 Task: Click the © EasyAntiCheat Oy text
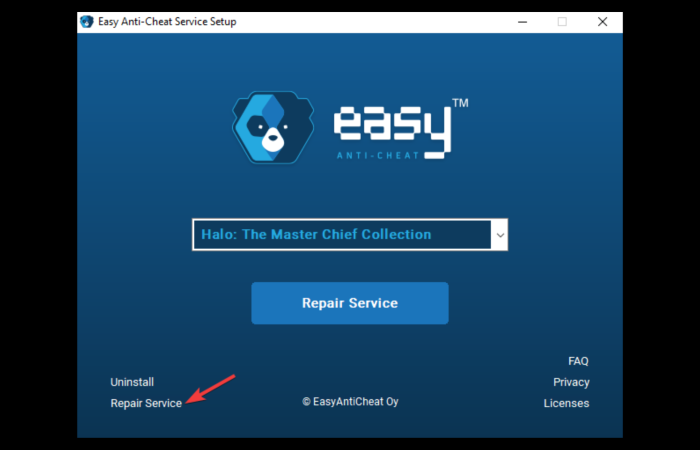point(350,401)
